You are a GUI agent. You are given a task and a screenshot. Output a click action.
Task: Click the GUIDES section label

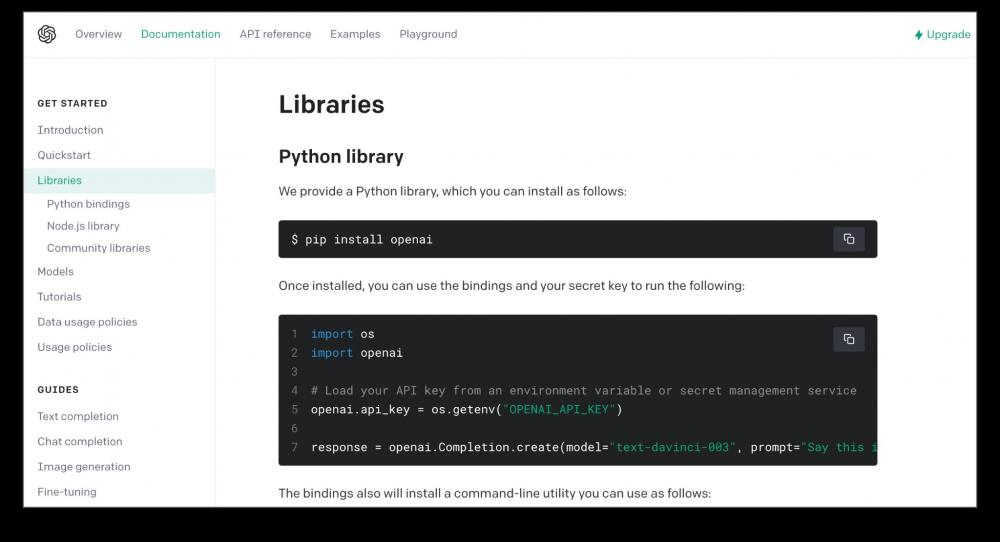pyautogui.click(x=58, y=390)
